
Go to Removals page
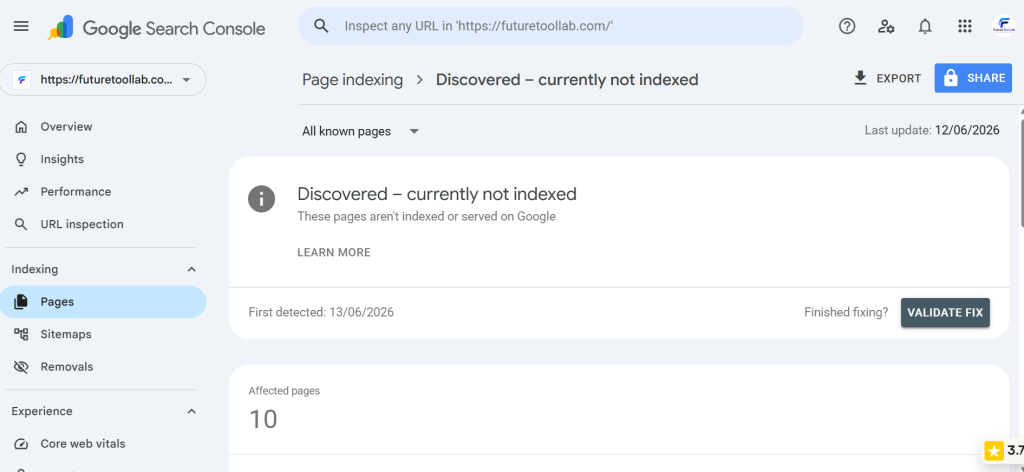click(x=103, y=367)
